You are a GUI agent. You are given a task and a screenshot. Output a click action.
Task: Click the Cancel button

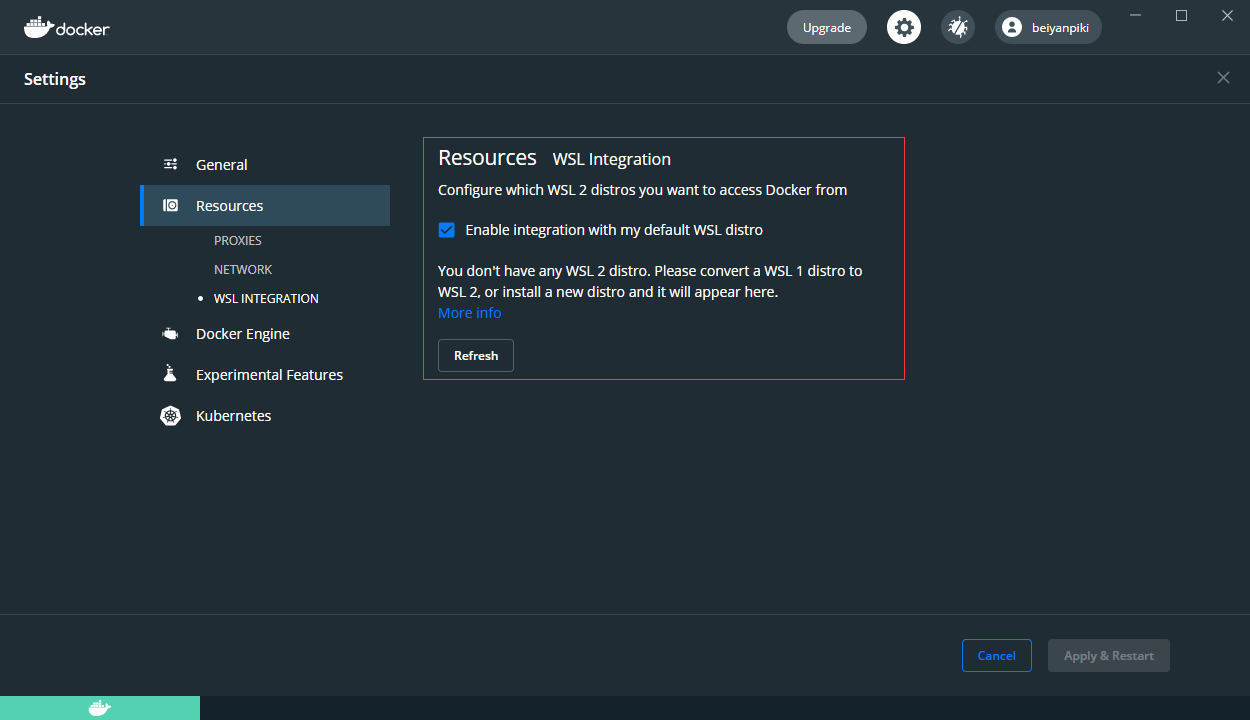click(997, 655)
